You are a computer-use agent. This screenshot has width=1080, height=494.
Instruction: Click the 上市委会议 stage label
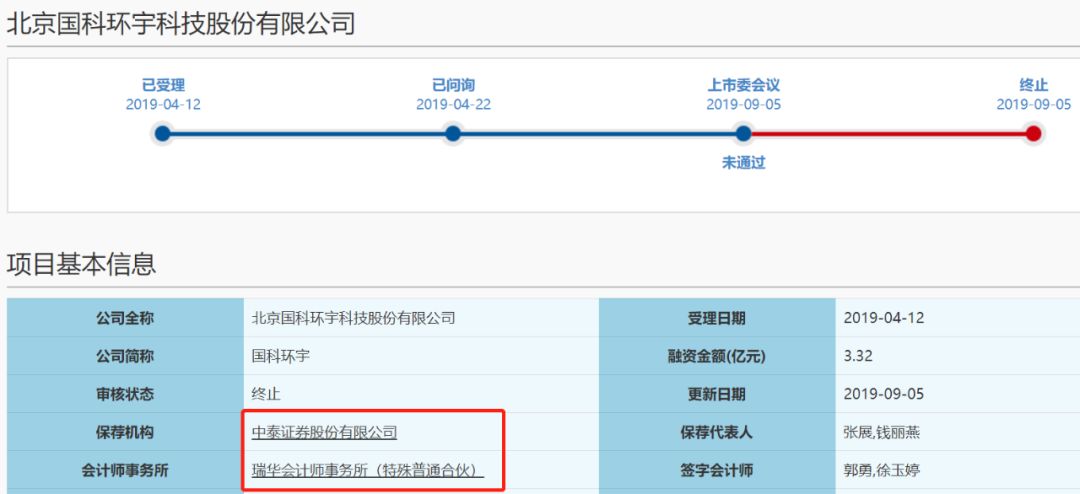744,85
